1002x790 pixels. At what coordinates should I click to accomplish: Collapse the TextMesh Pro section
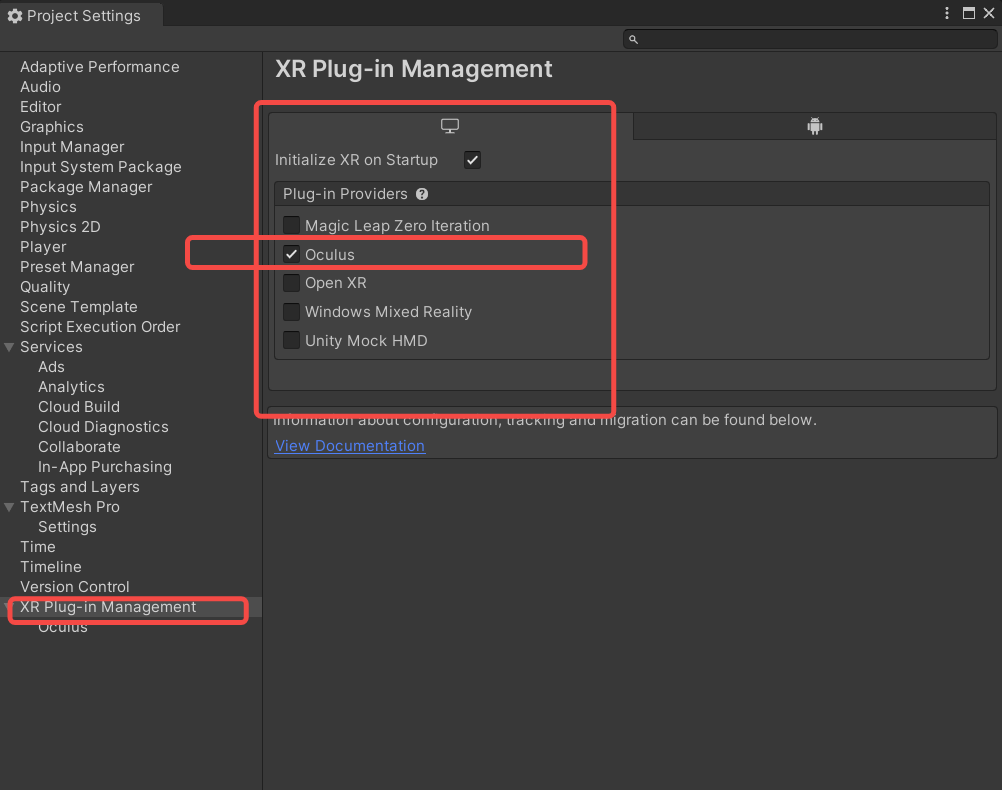coord(9,507)
